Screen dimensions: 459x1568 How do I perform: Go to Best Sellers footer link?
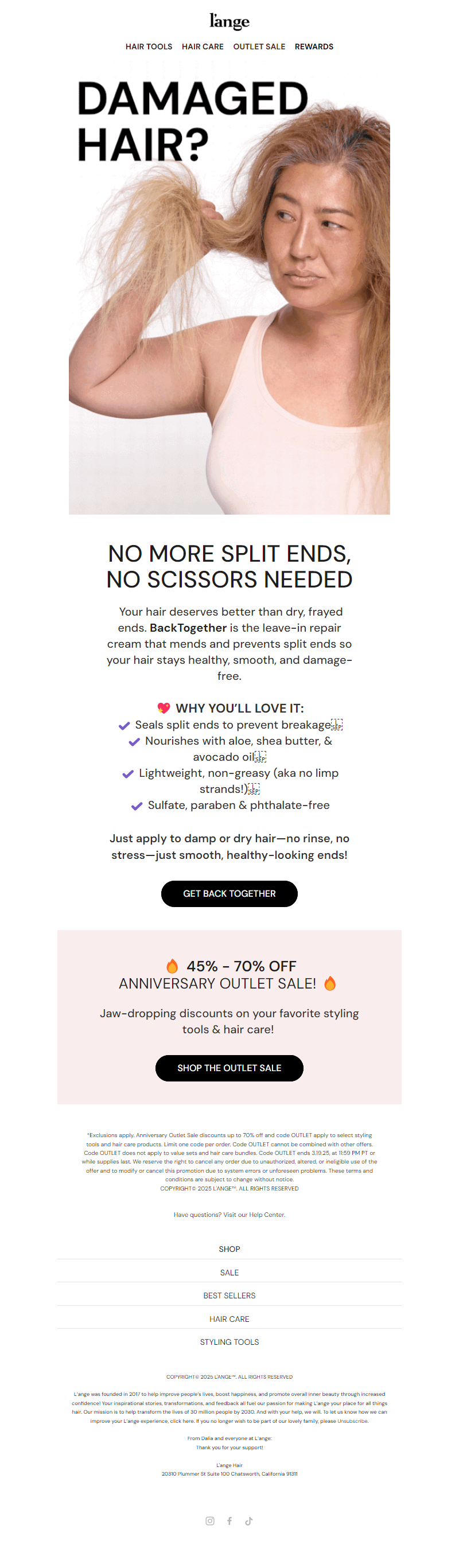(x=229, y=1295)
